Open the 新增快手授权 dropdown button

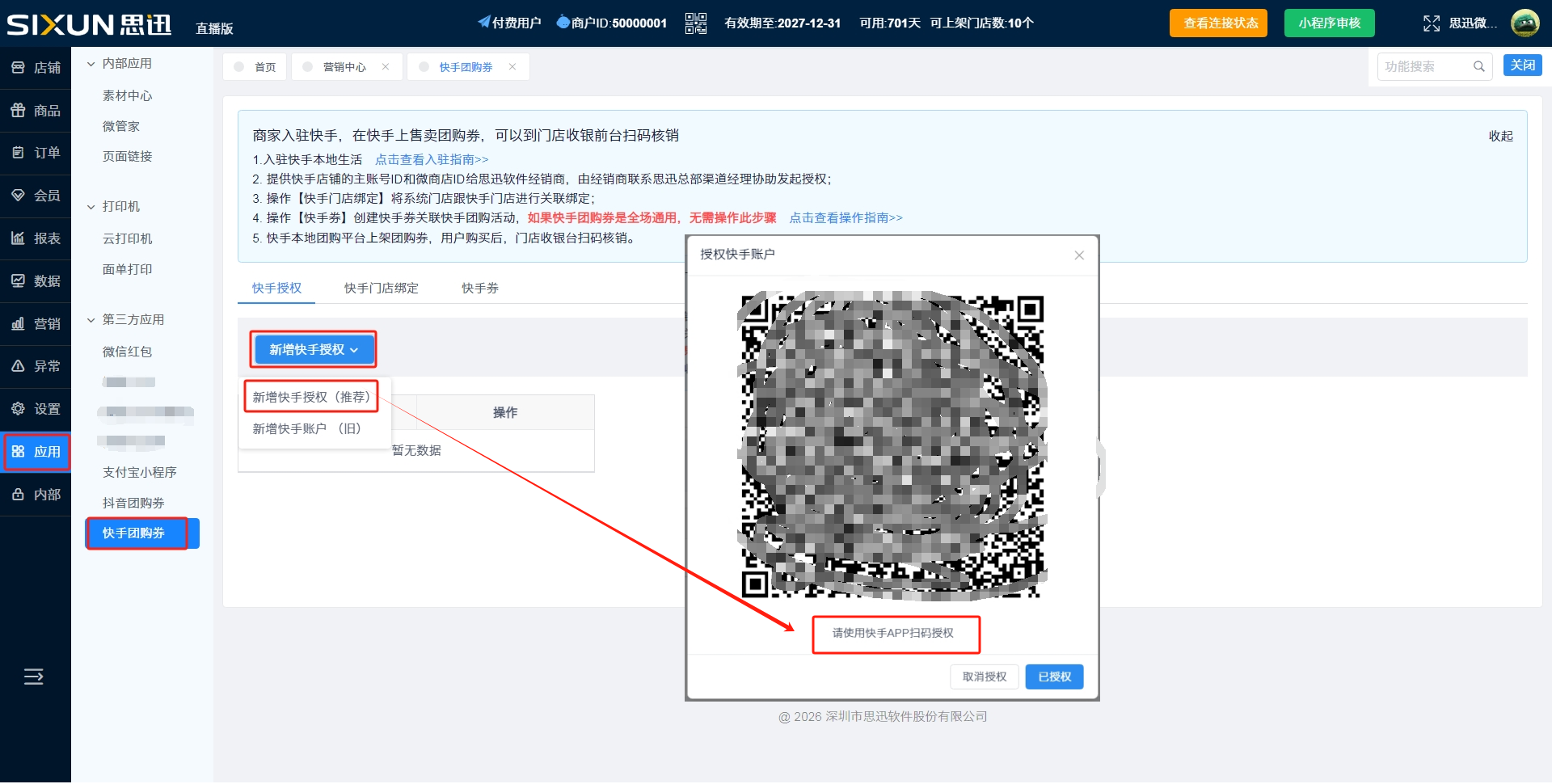[x=313, y=350]
